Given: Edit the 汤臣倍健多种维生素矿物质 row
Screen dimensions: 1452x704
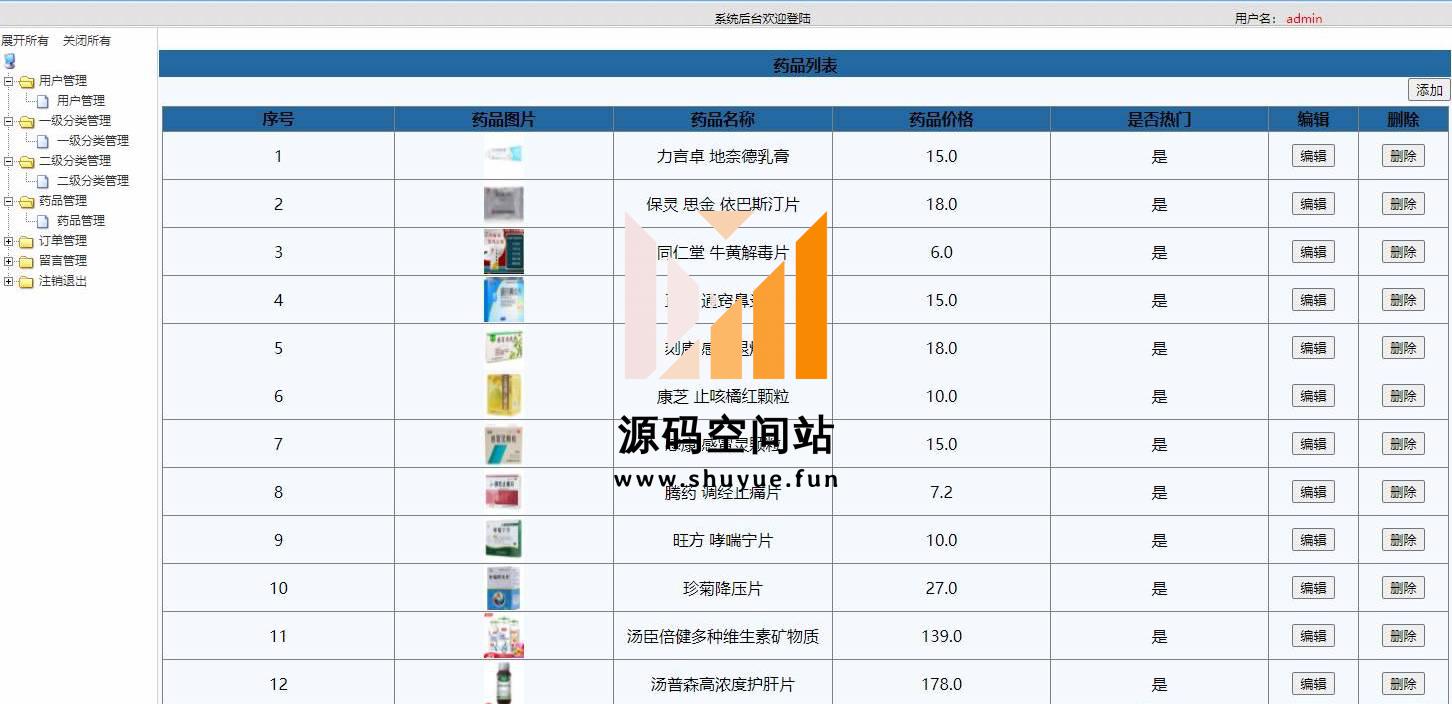Looking at the screenshot, I should click(1313, 636).
